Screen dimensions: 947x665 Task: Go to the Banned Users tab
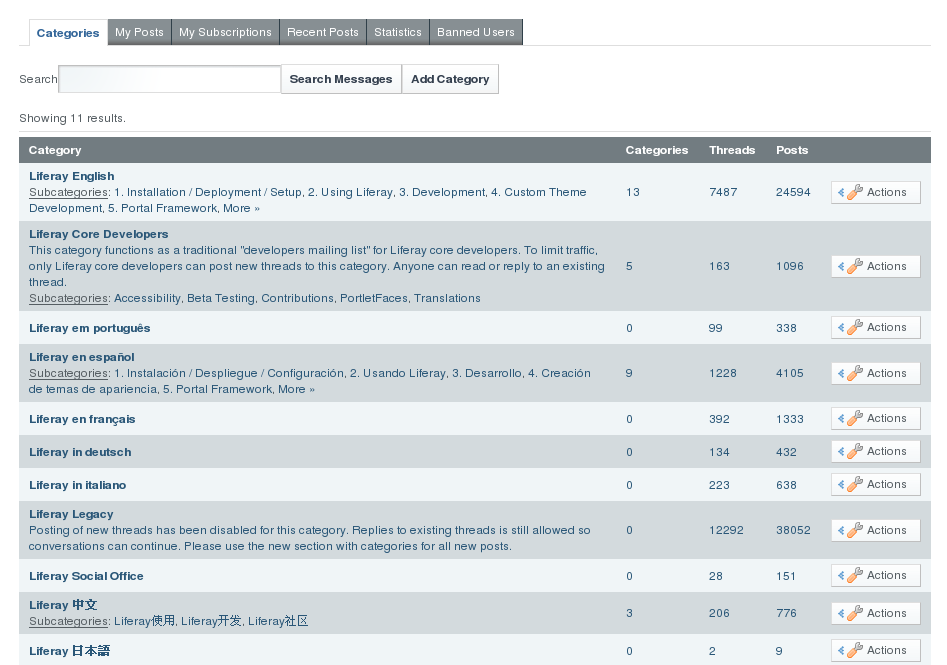476,32
